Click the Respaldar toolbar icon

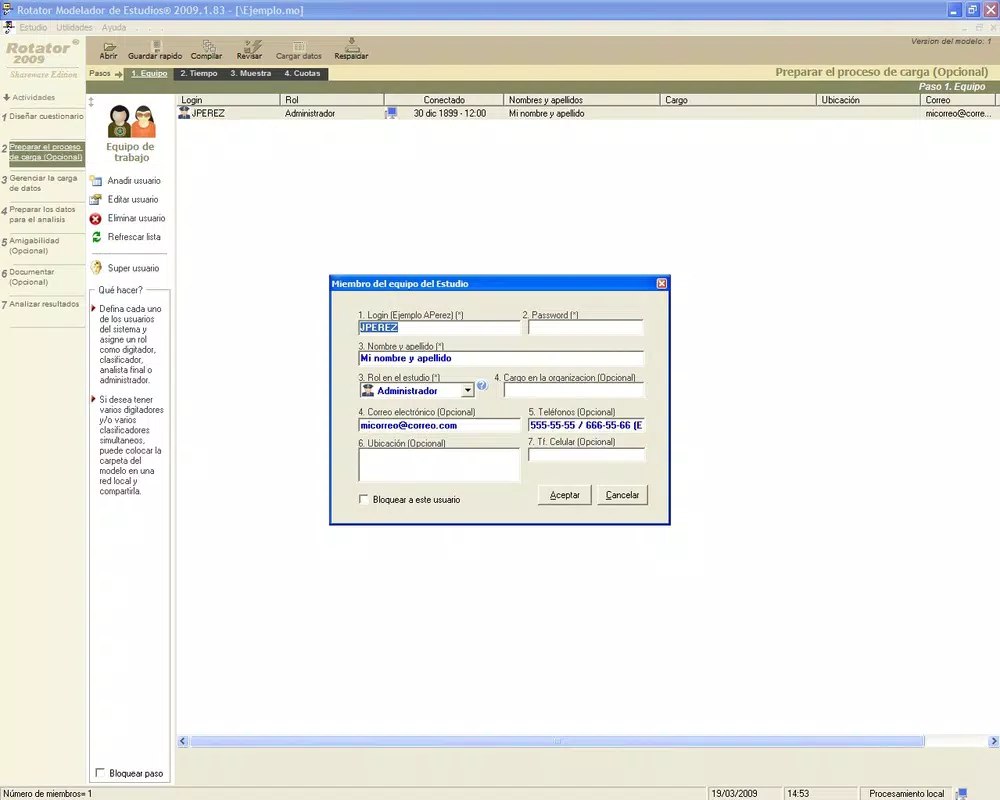pos(351,45)
